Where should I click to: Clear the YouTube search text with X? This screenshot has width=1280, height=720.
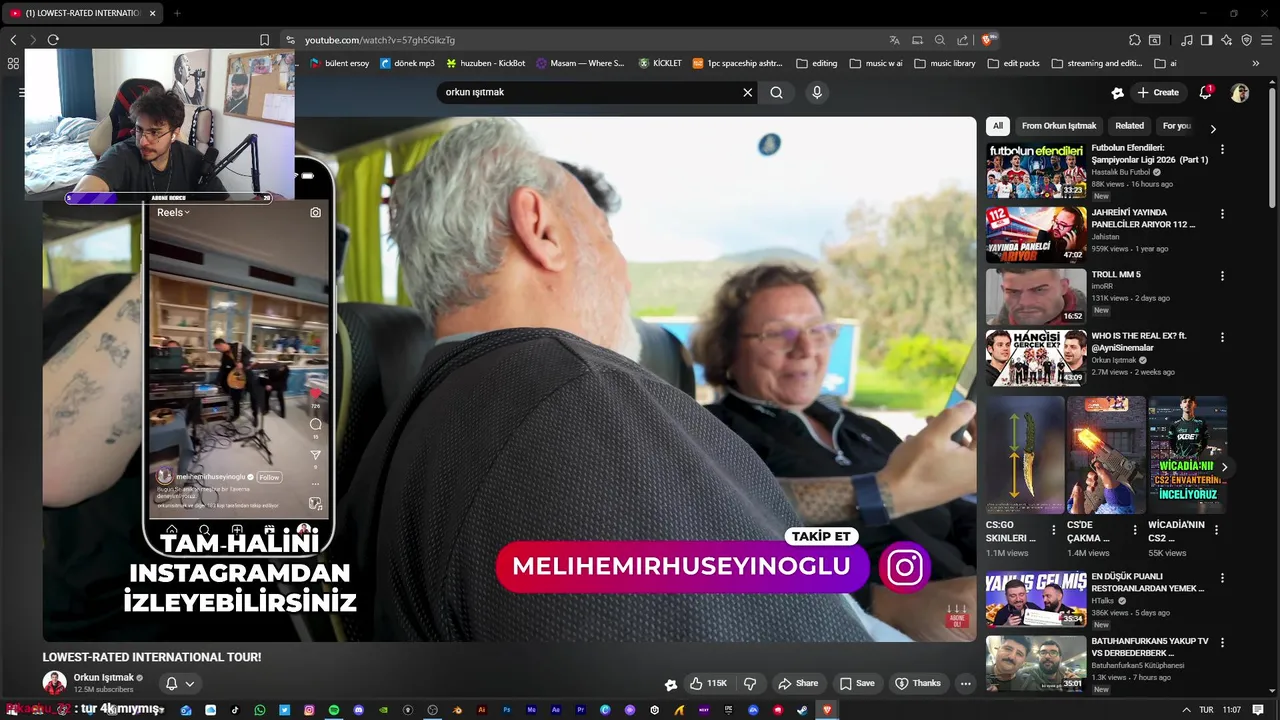click(x=747, y=92)
